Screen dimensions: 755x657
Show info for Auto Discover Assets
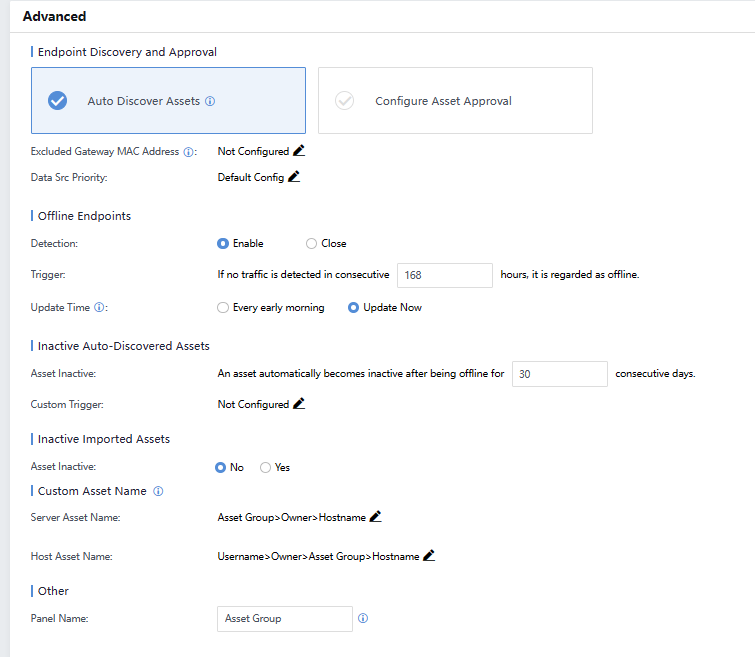(210, 101)
